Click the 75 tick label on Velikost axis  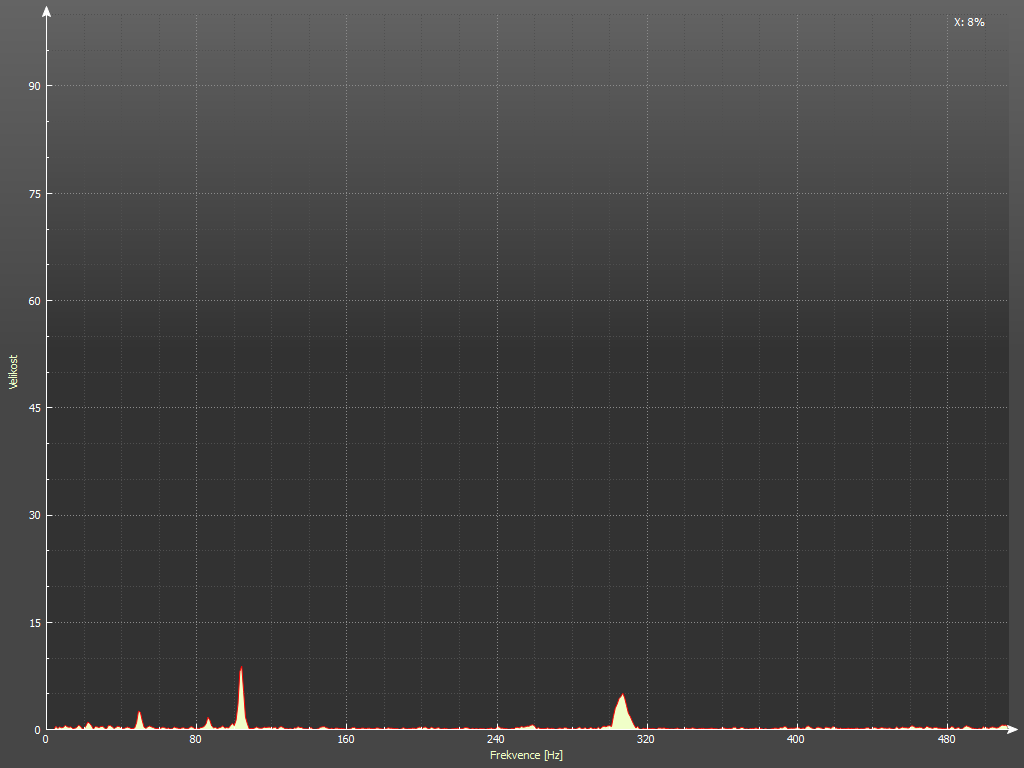click(34, 194)
